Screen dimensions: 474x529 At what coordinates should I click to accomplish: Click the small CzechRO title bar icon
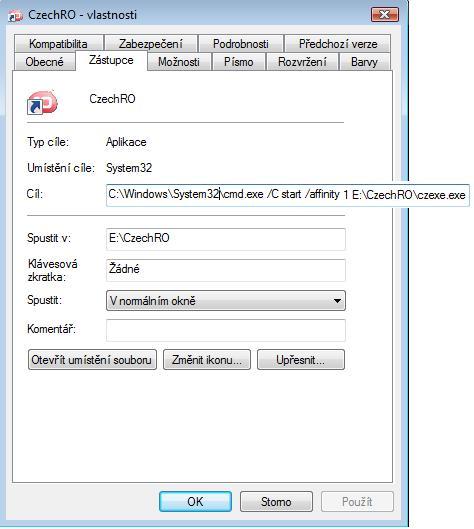click(x=16, y=16)
